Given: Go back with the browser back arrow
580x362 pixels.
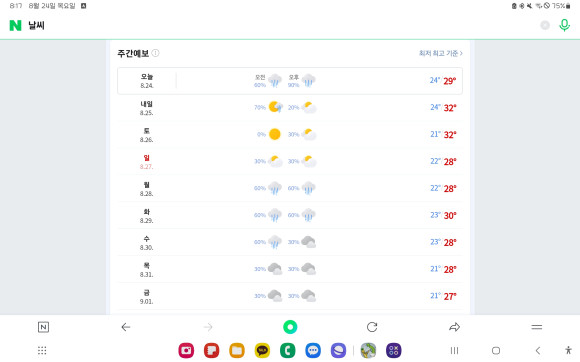Looking at the screenshot, I should (126, 327).
